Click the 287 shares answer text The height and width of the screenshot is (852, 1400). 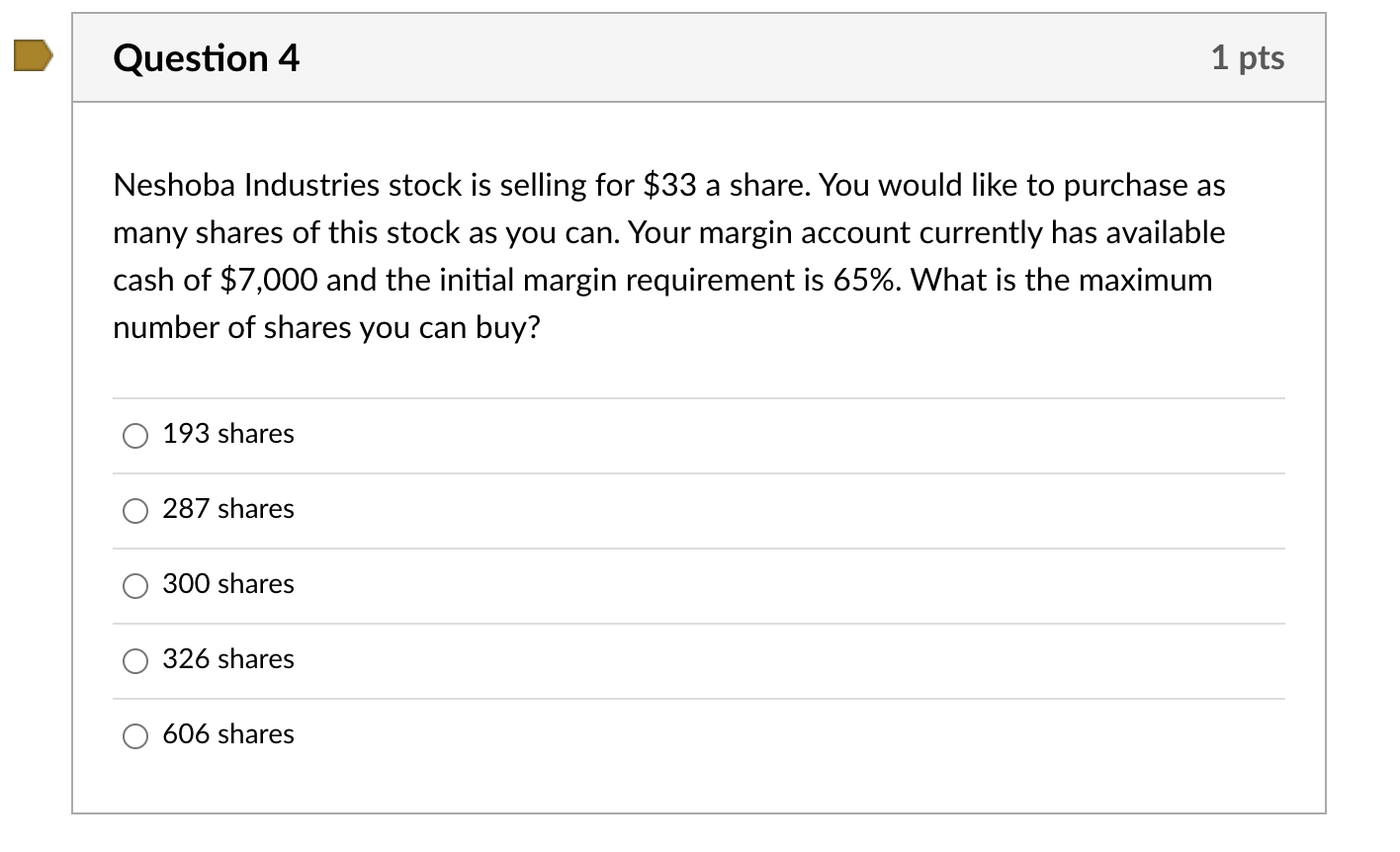click(x=227, y=509)
